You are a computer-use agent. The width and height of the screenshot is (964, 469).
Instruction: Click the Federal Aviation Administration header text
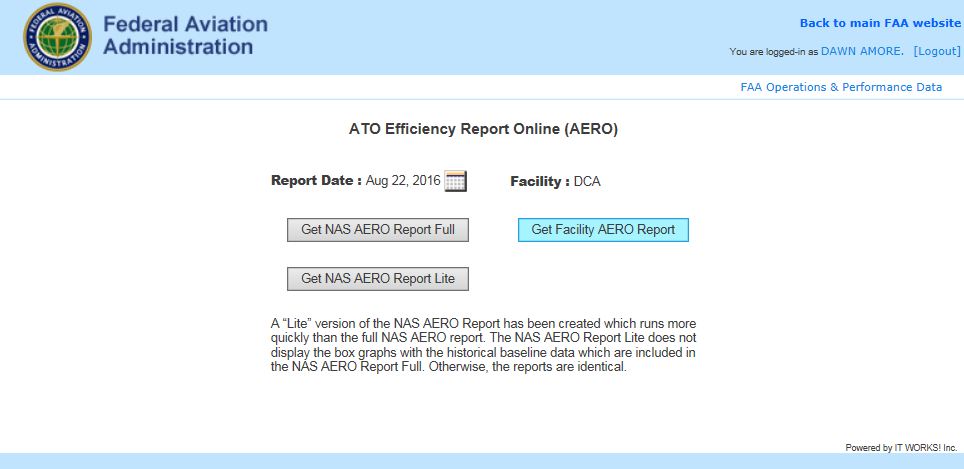(185, 35)
